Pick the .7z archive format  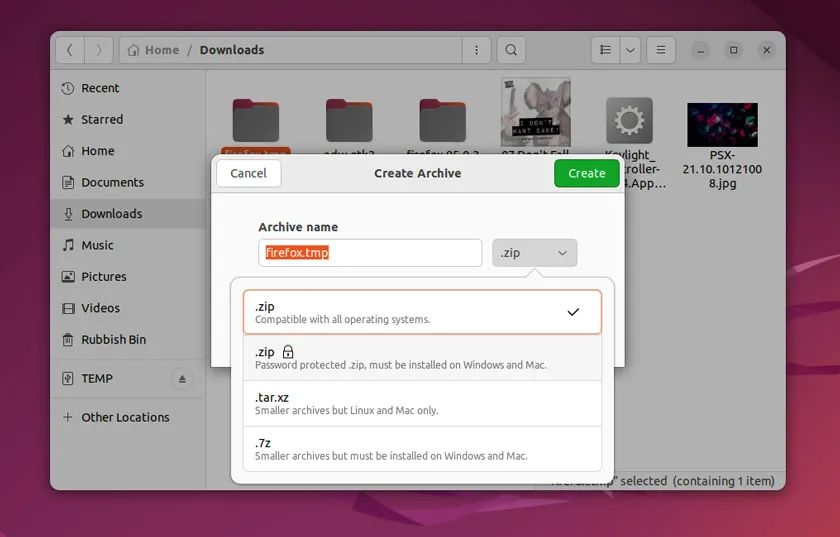422,449
